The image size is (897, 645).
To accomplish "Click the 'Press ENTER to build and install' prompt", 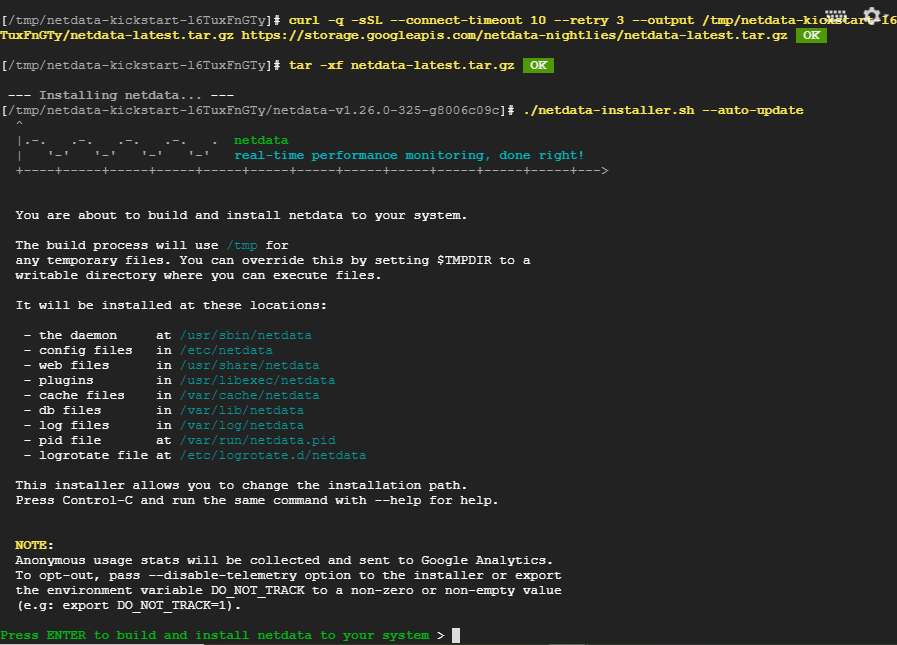I will [215, 635].
